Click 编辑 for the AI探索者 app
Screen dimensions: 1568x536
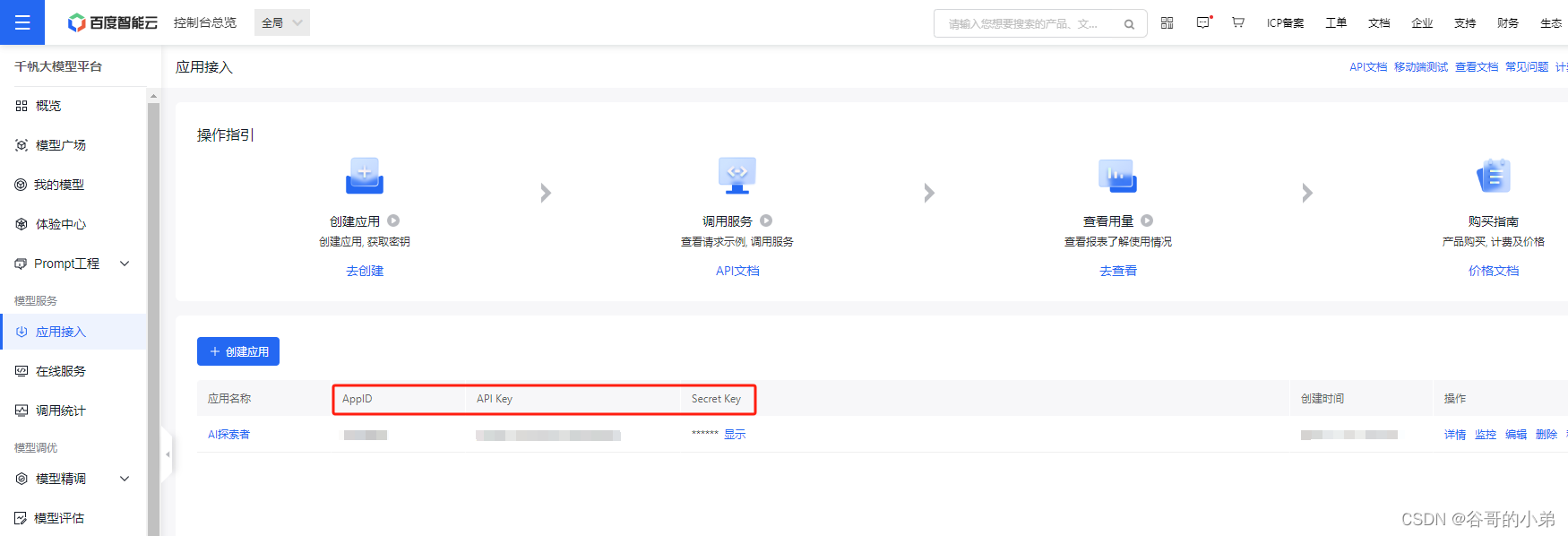[1516, 435]
